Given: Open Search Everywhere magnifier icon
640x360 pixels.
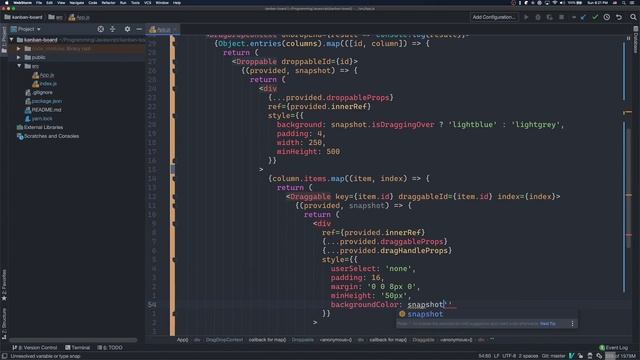Looking at the screenshot, I should pyautogui.click(x=633, y=17).
